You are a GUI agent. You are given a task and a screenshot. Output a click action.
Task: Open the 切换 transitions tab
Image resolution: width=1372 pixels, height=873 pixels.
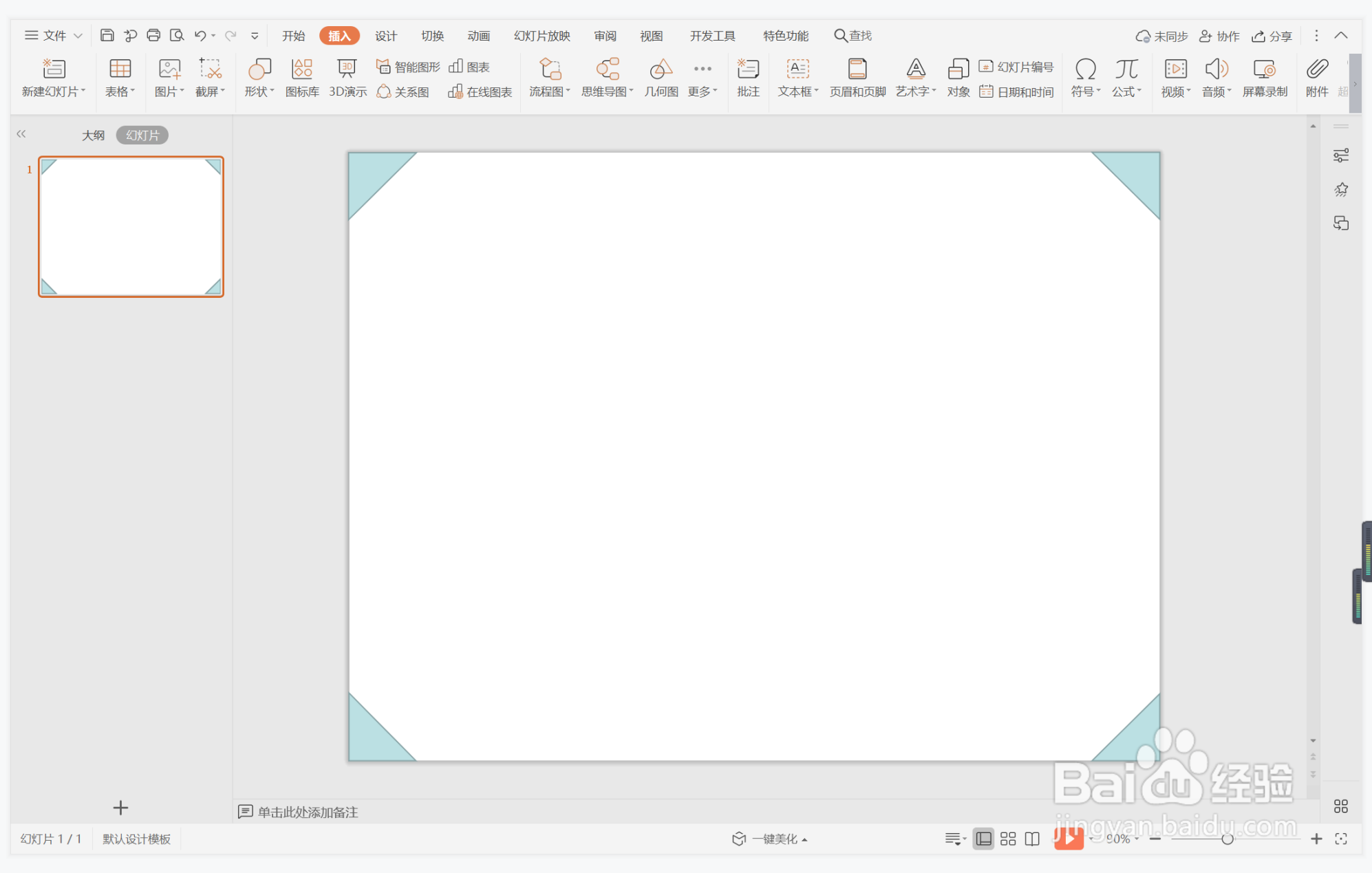[x=432, y=36]
